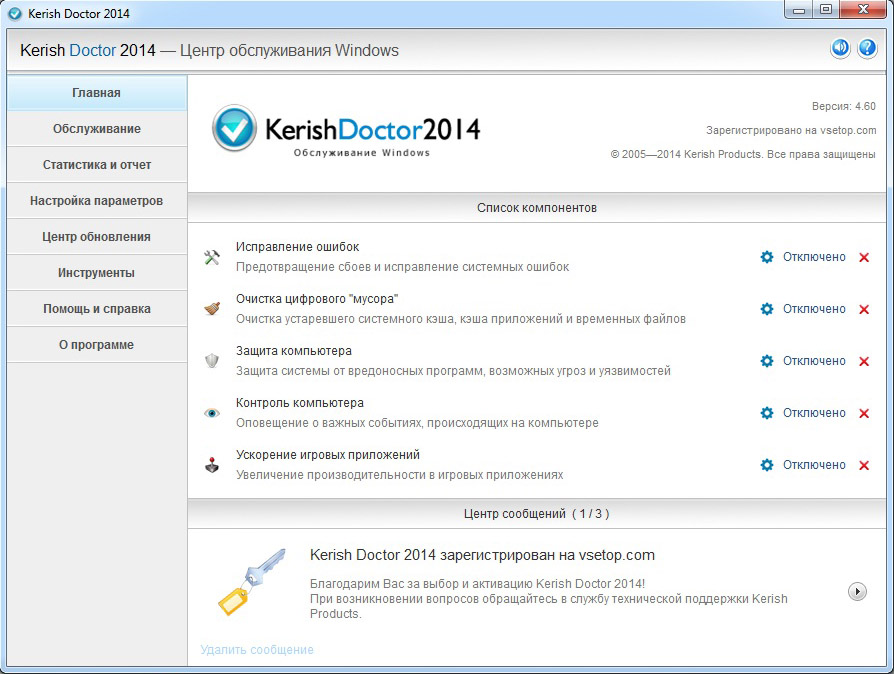This screenshot has width=894, height=674.
Task: Click the Очистка цифрового "мусора" title
Action: click(317, 299)
